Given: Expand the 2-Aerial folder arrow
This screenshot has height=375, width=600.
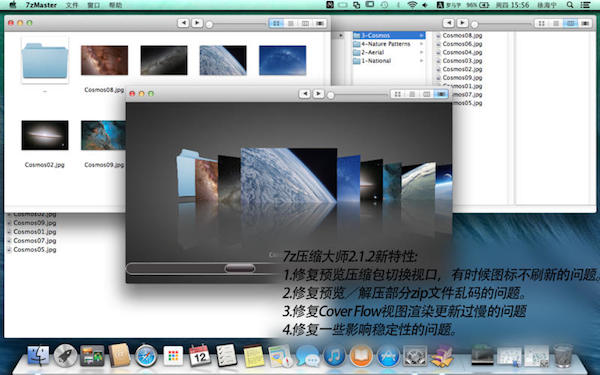Looking at the screenshot, I should (421, 52).
